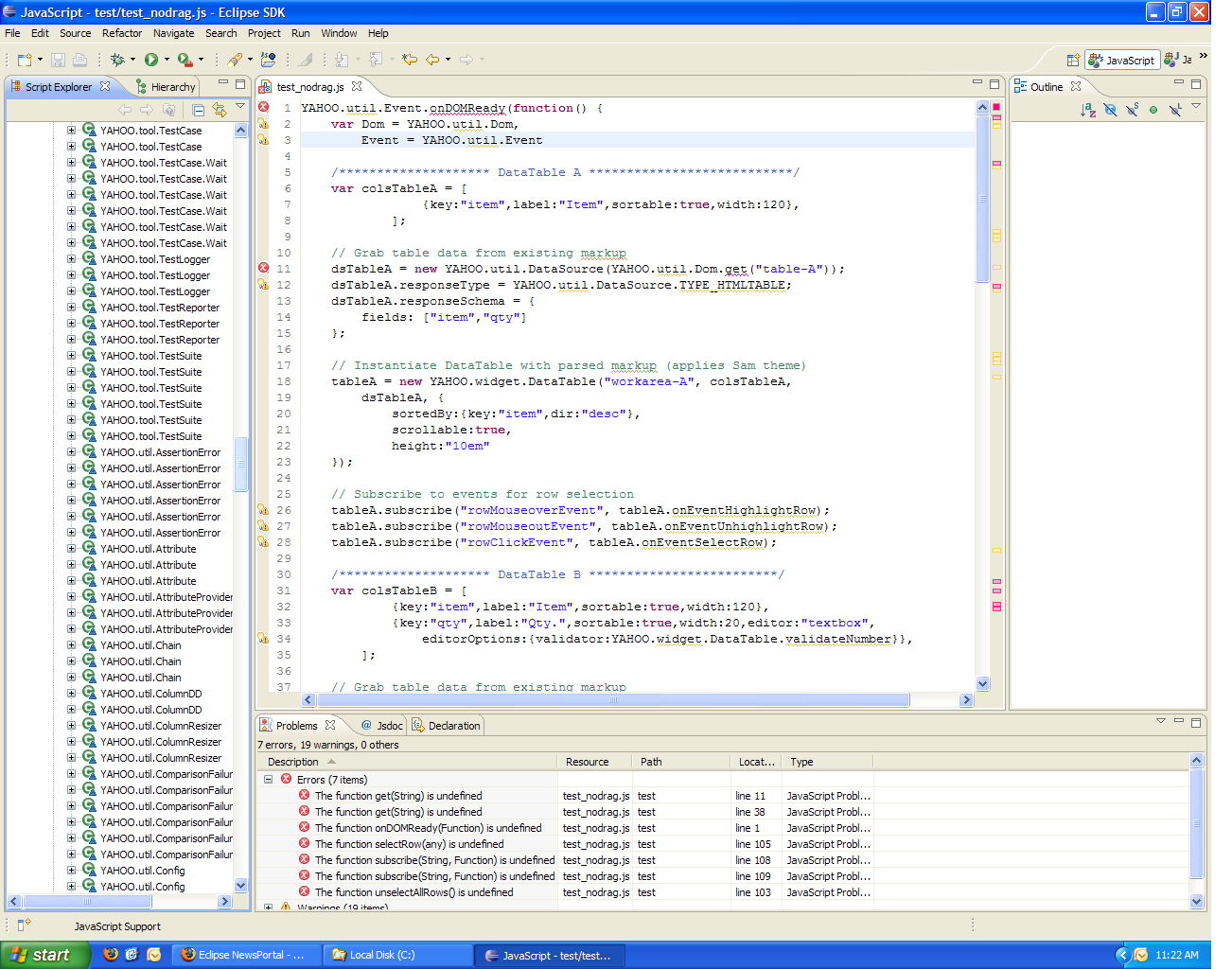The image size is (1232, 969).
Task: Click error icon beside unselectAllRows problem
Action: [x=305, y=891]
